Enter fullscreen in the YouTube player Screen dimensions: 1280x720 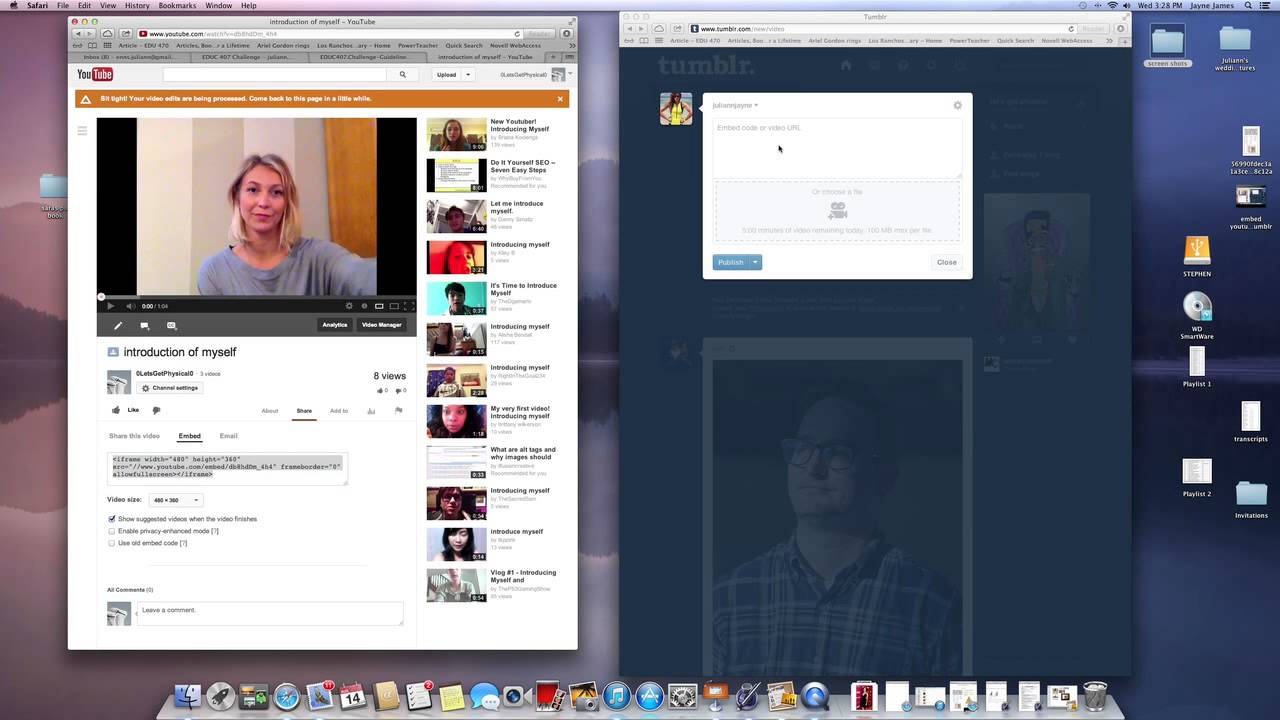pyautogui.click(x=409, y=306)
